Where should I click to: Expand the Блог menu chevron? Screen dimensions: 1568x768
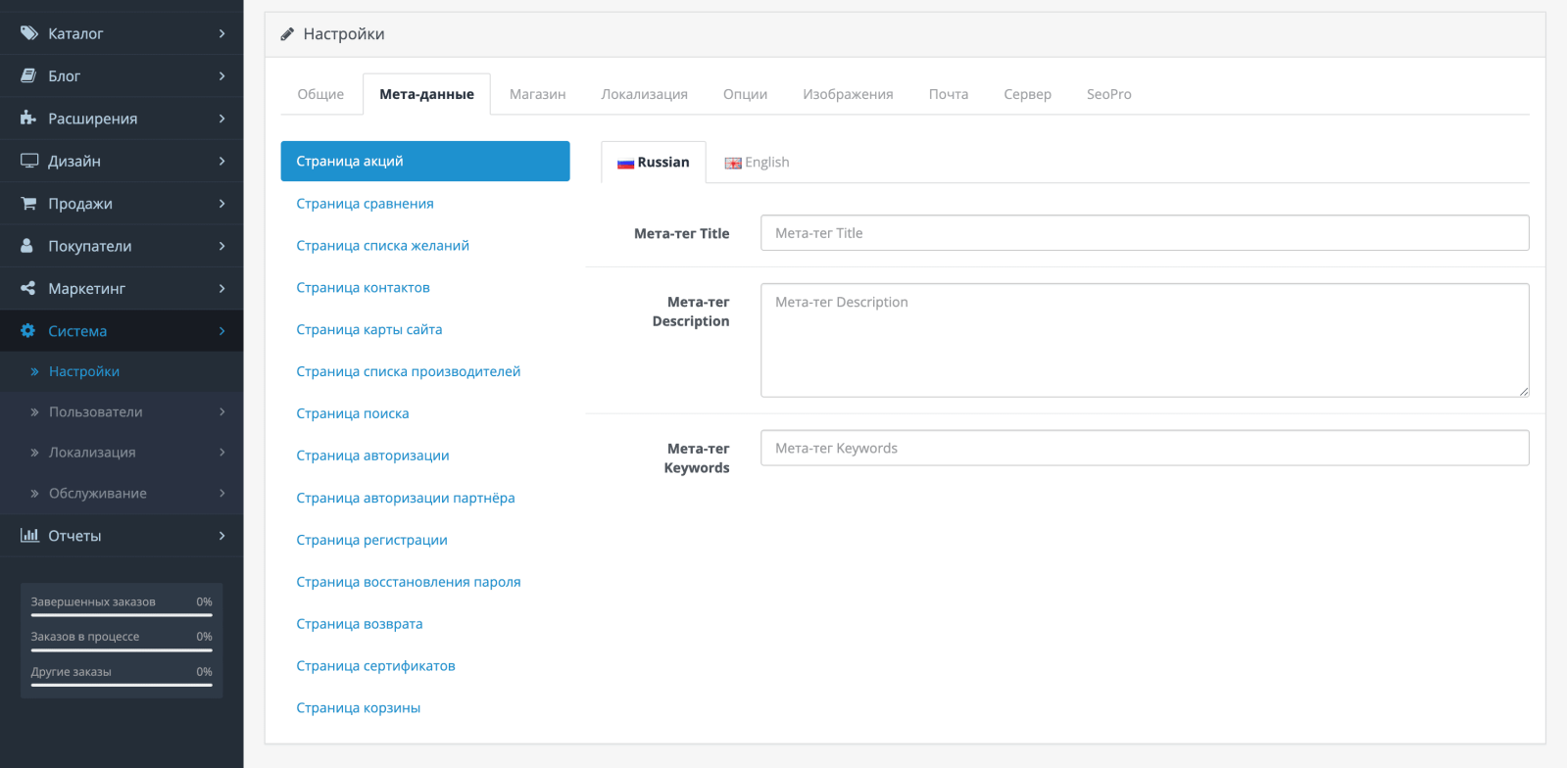[x=222, y=75]
